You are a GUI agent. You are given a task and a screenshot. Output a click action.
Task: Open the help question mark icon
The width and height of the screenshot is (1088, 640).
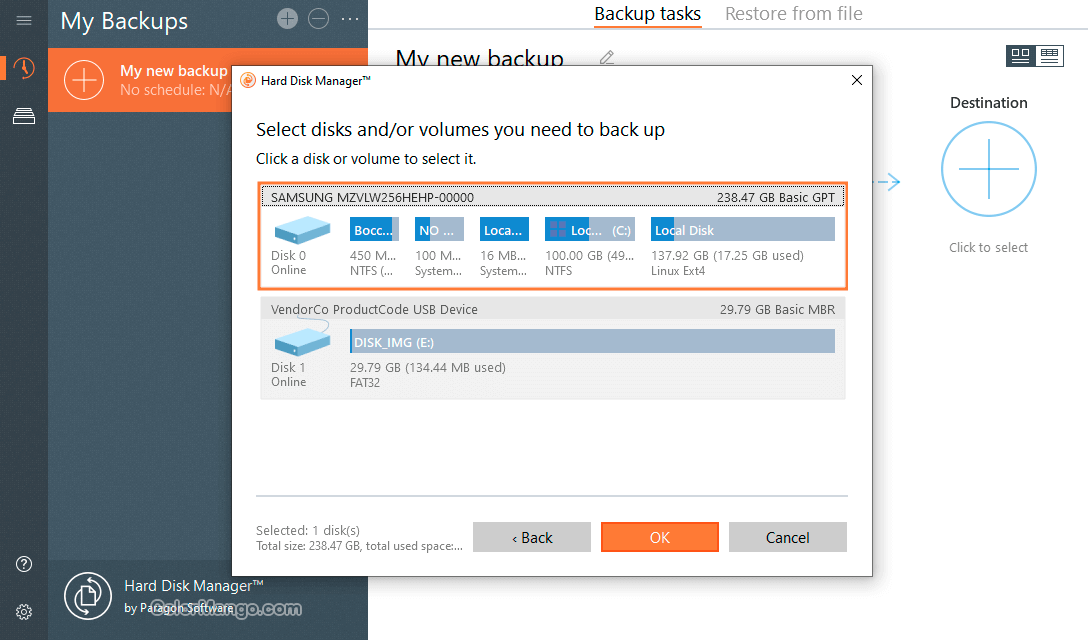24,565
